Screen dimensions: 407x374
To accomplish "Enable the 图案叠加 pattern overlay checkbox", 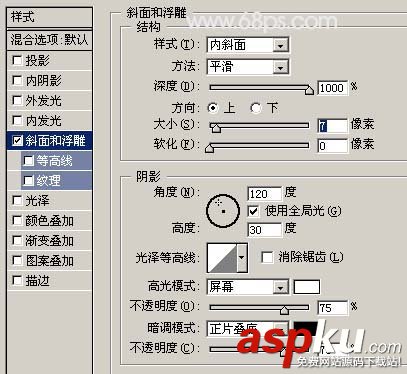I will 17,260.
